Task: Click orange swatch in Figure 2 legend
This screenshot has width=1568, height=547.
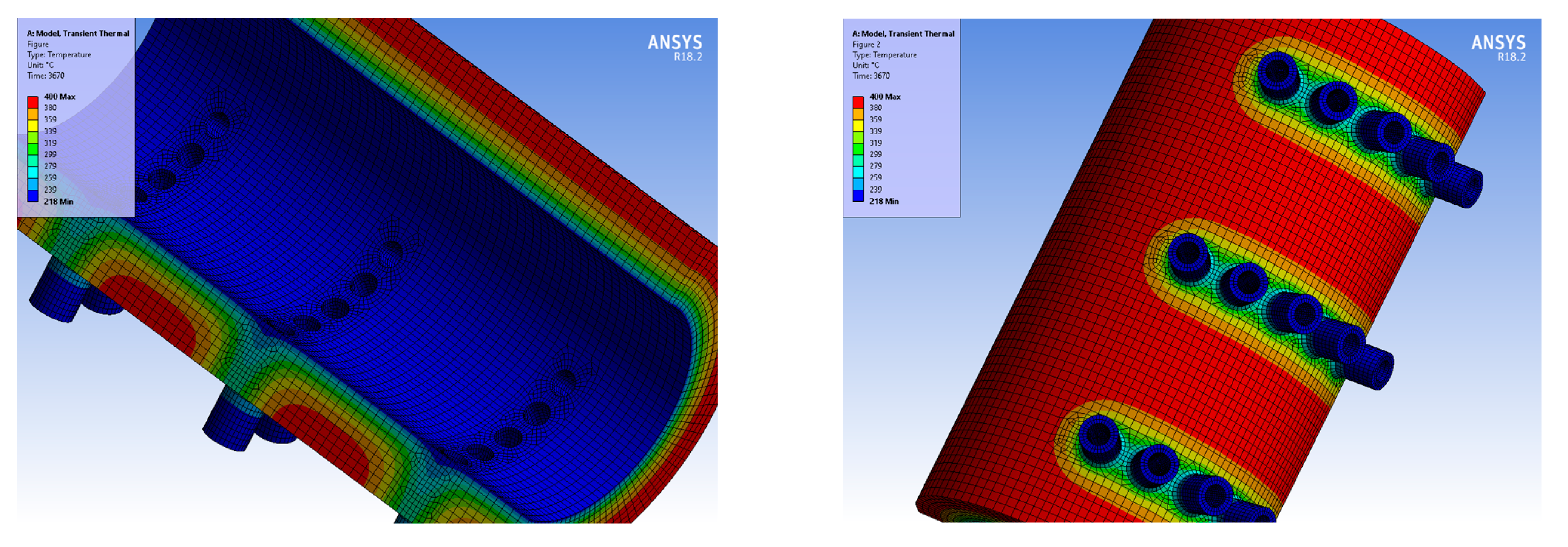Action: tap(858, 114)
